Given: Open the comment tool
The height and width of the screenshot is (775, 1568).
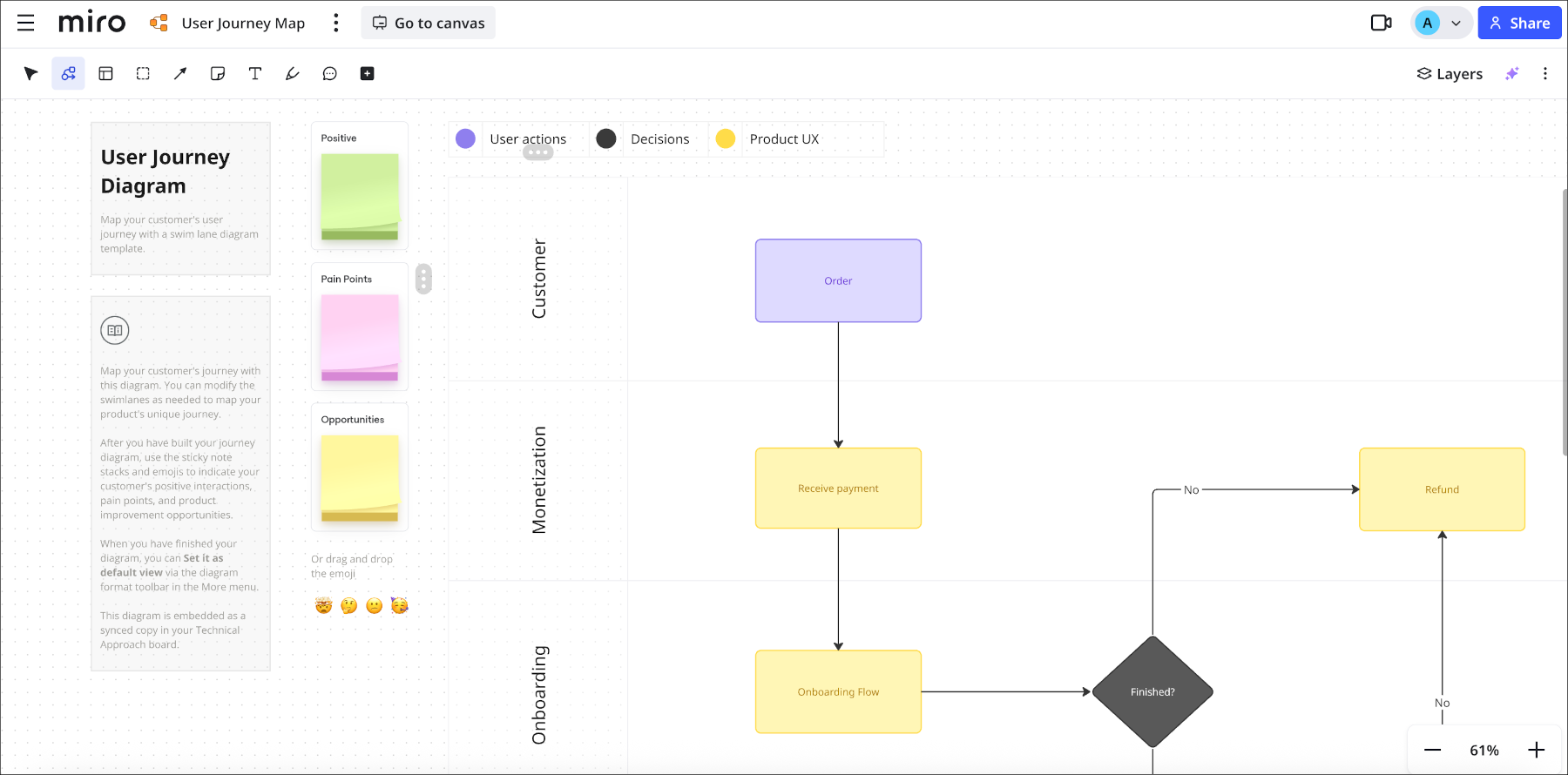Looking at the screenshot, I should click(330, 74).
